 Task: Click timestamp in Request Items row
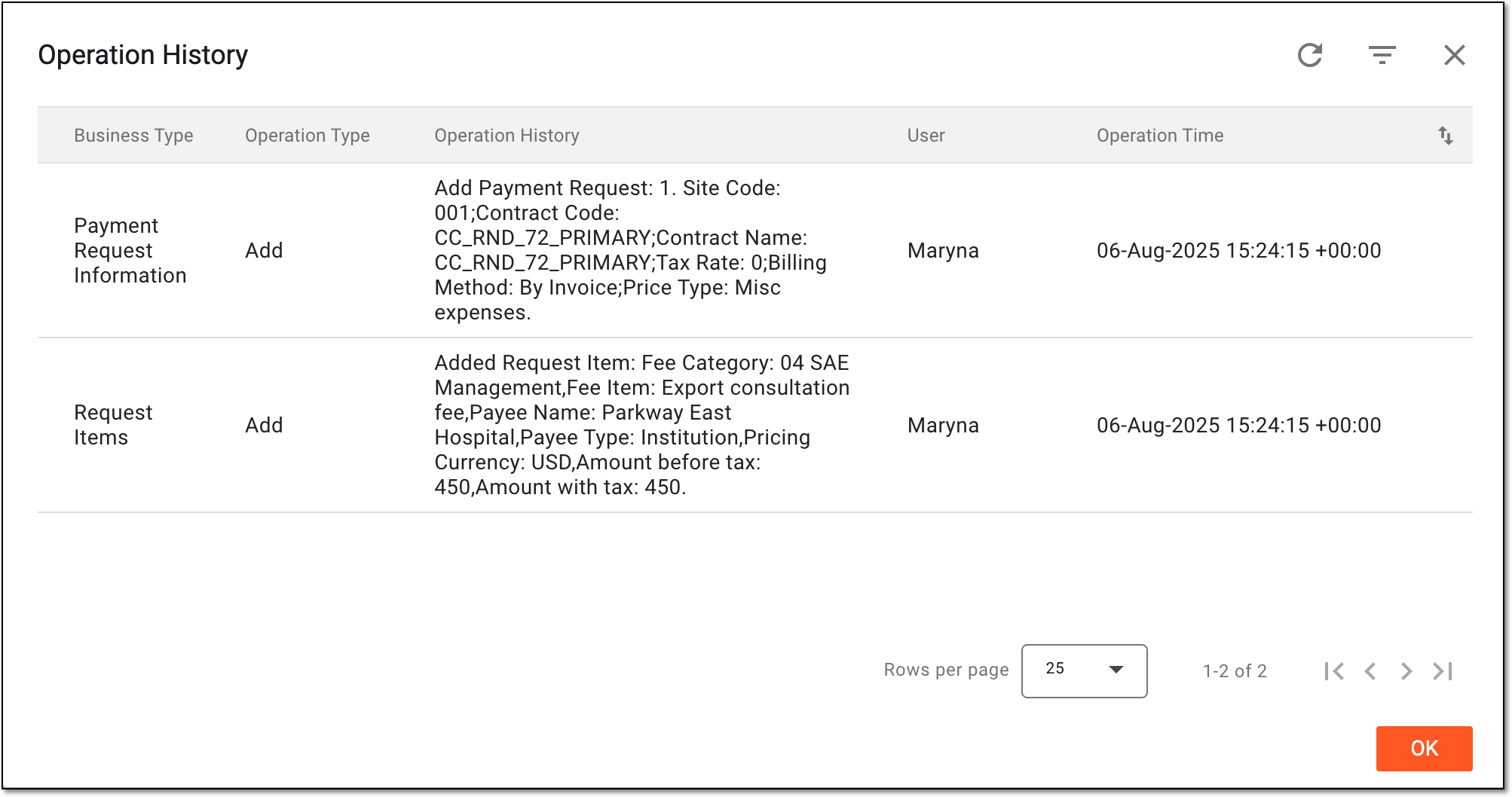click(x=1238, y=426)
